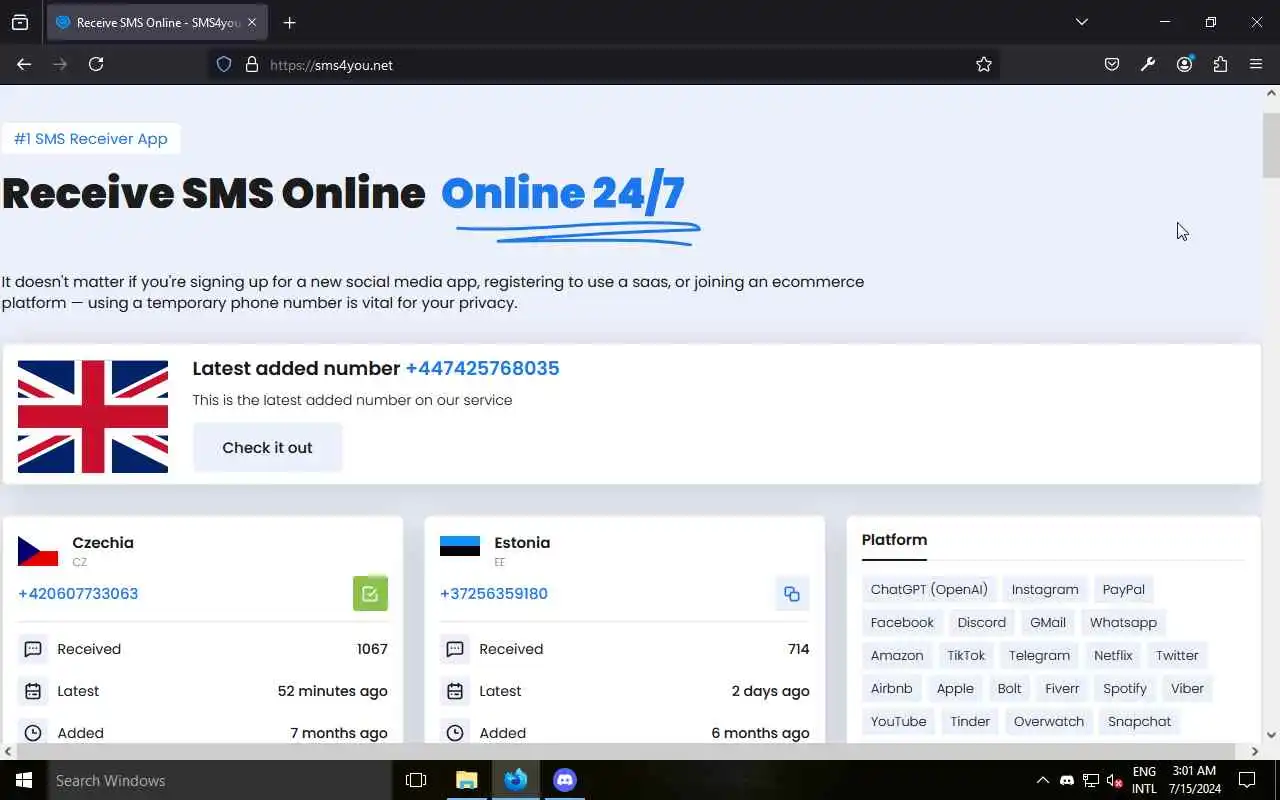Select the YouTube platform tag

click(x=898, y=721)
